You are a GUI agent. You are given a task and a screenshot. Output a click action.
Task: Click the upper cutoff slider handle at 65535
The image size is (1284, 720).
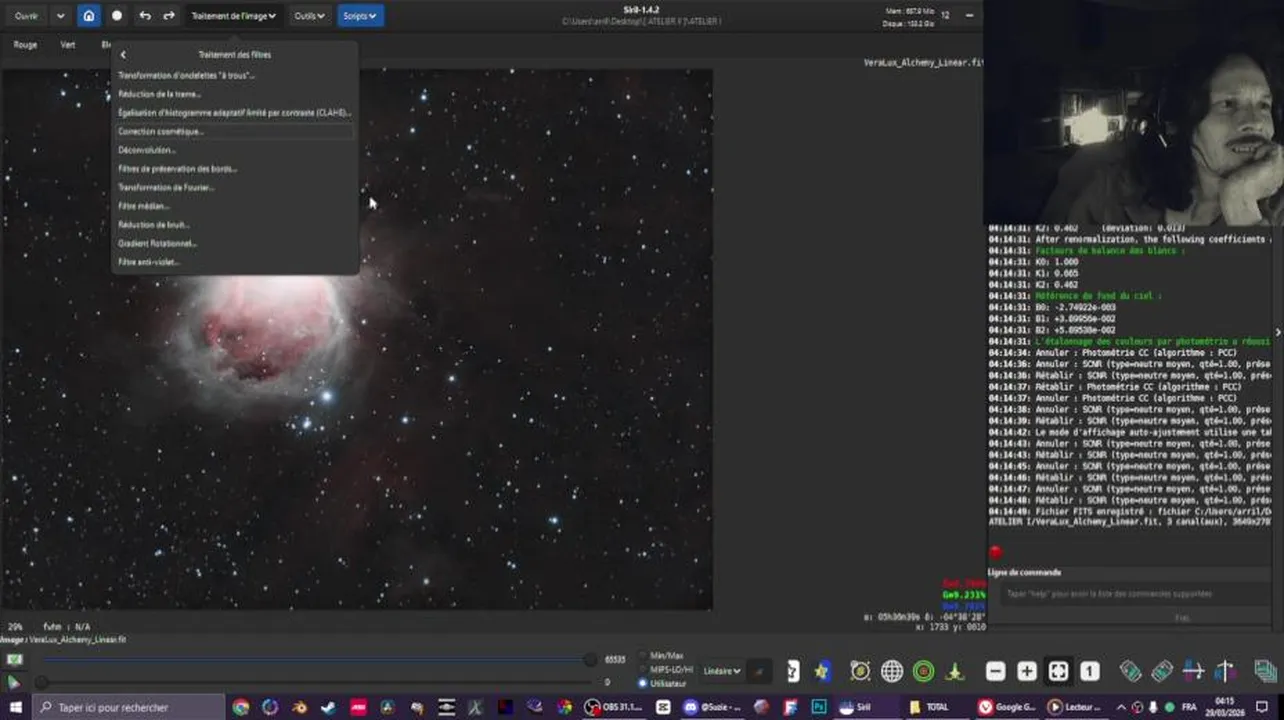(589, 659)
